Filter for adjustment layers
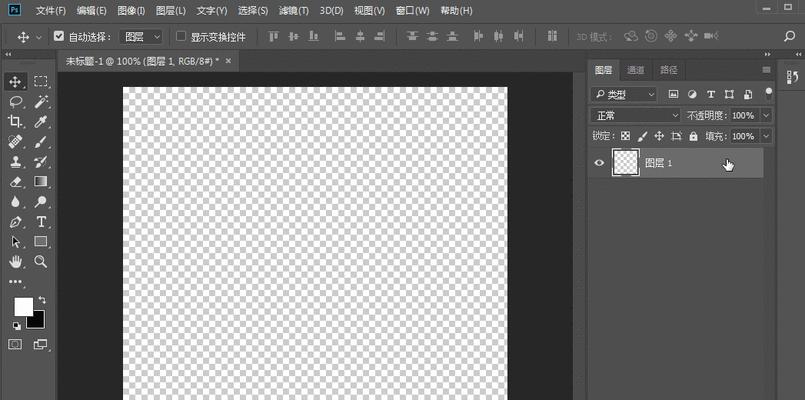805x400 pixels. point(692,94)
